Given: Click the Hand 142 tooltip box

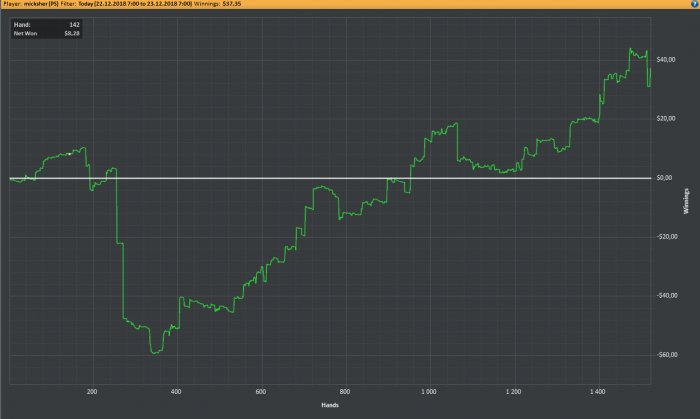Looking at the screenshot, I should [46, 29].
